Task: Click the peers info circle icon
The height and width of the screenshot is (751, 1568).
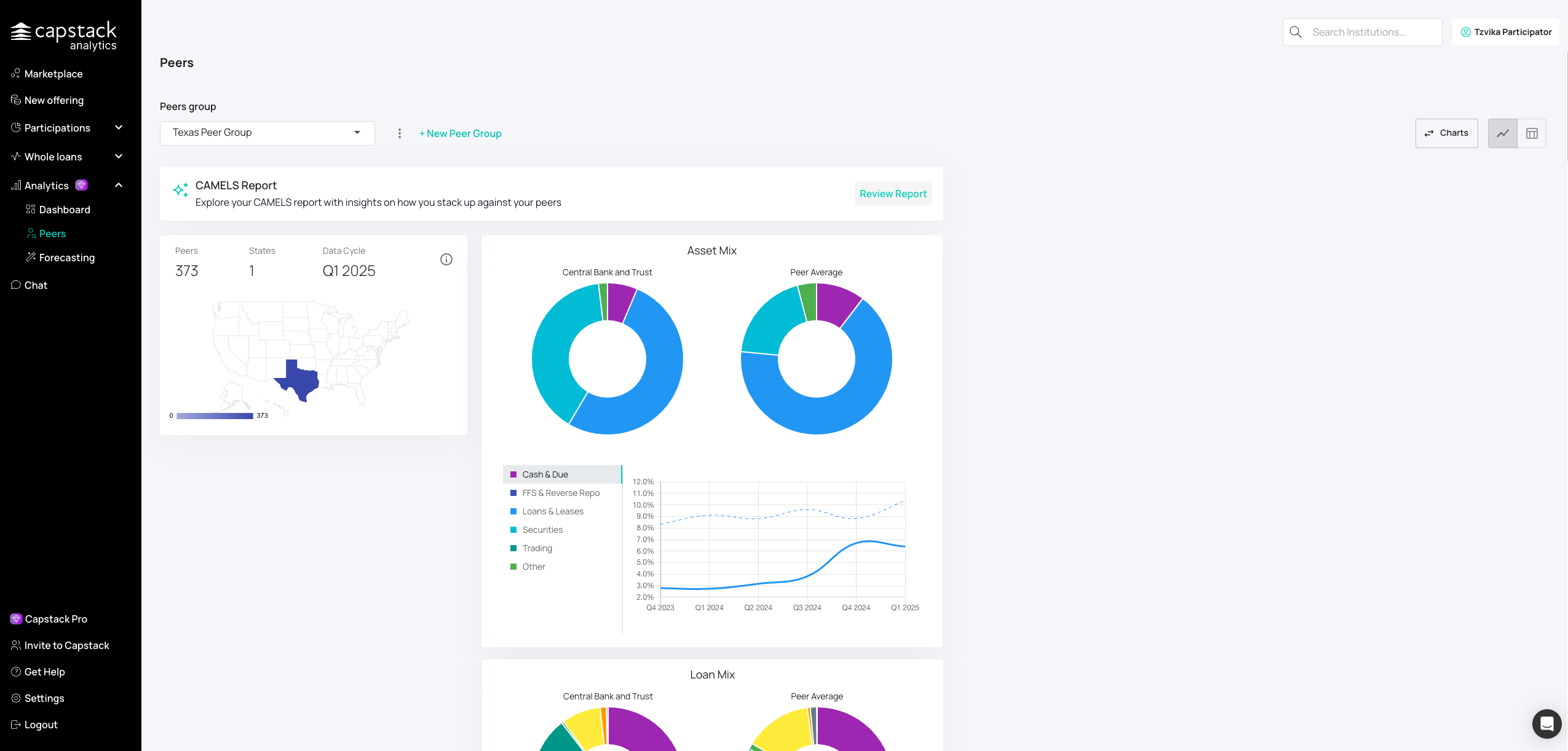Action: tap(446, 259)
